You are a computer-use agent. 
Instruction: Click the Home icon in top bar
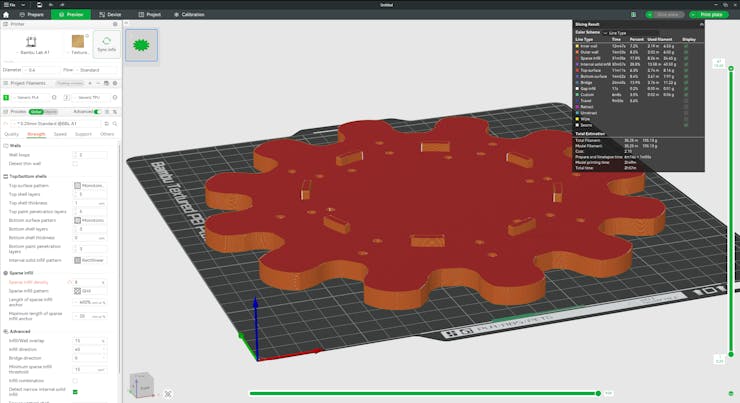point(5,15)
